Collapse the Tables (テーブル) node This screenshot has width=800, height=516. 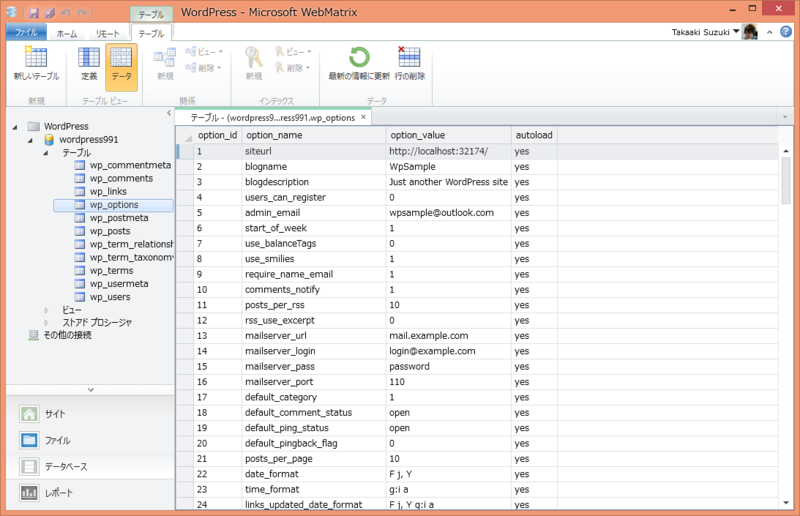pyautogui.click(x=46, y=153)
